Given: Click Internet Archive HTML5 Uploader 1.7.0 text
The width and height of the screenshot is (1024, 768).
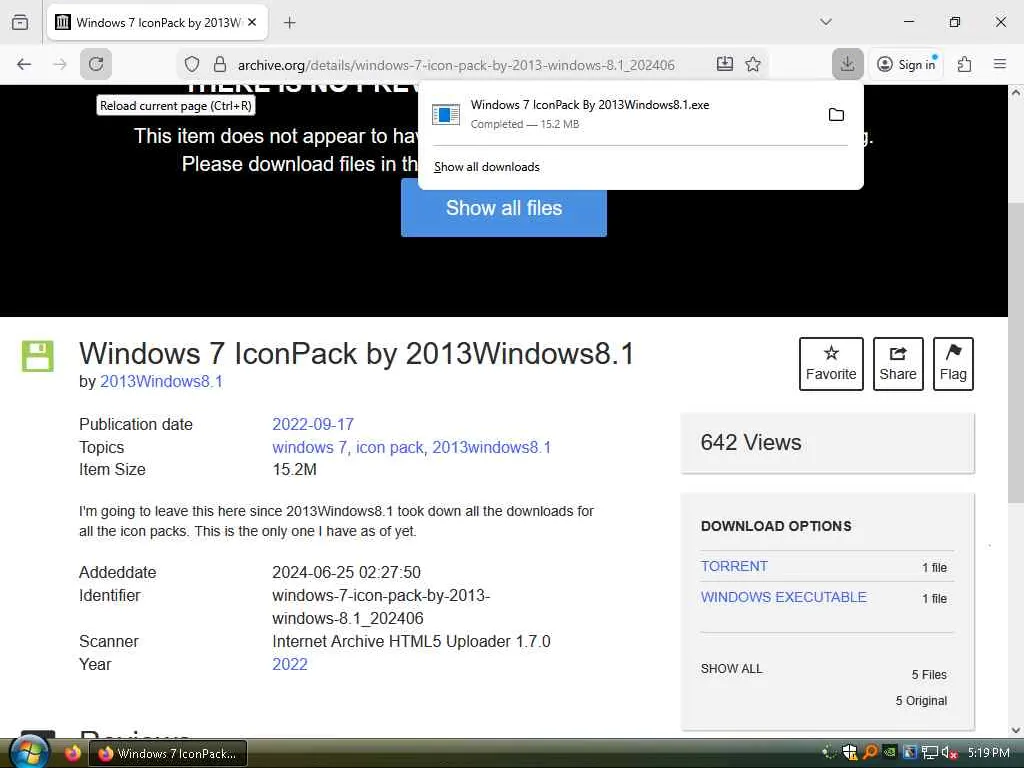Looking at the screenshot, I should (x=411, y=641).
